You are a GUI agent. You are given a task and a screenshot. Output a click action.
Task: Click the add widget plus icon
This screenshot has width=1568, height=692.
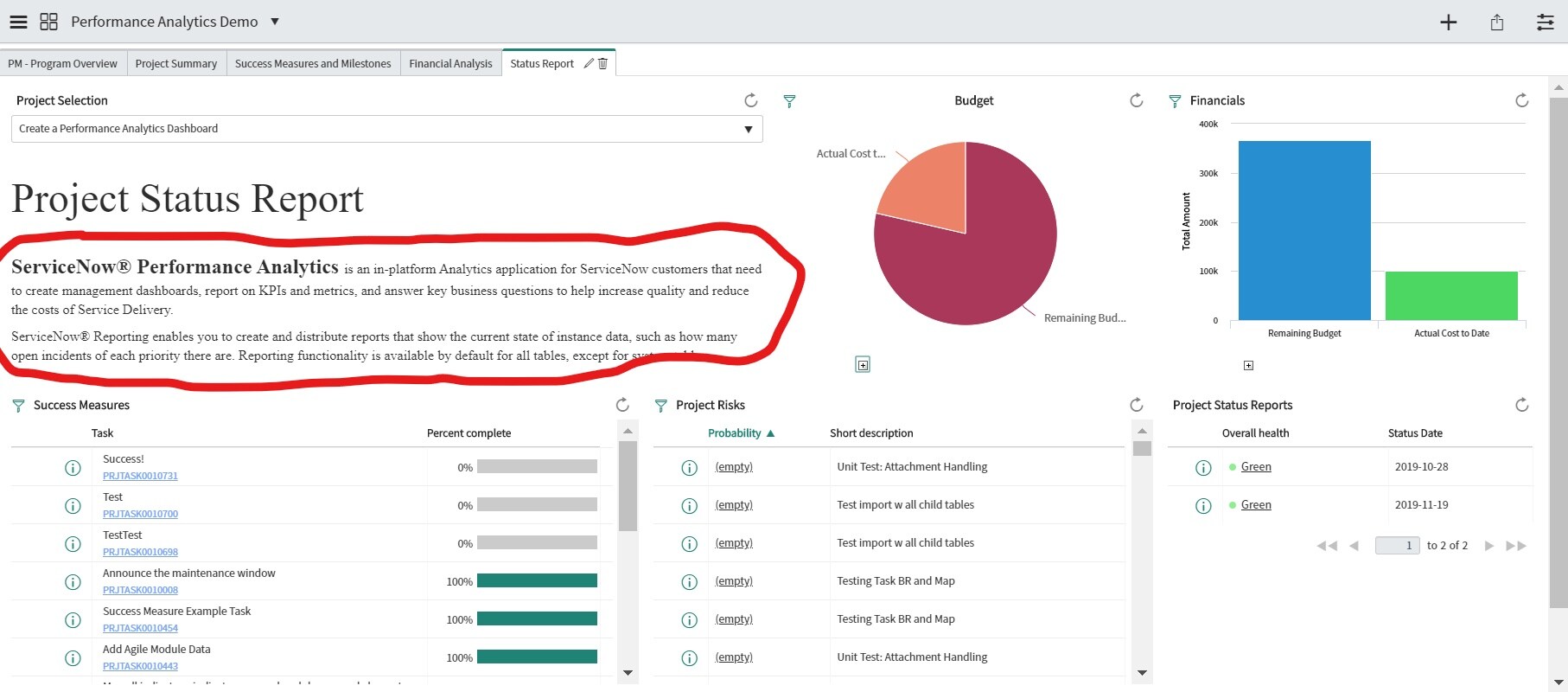1449,22
